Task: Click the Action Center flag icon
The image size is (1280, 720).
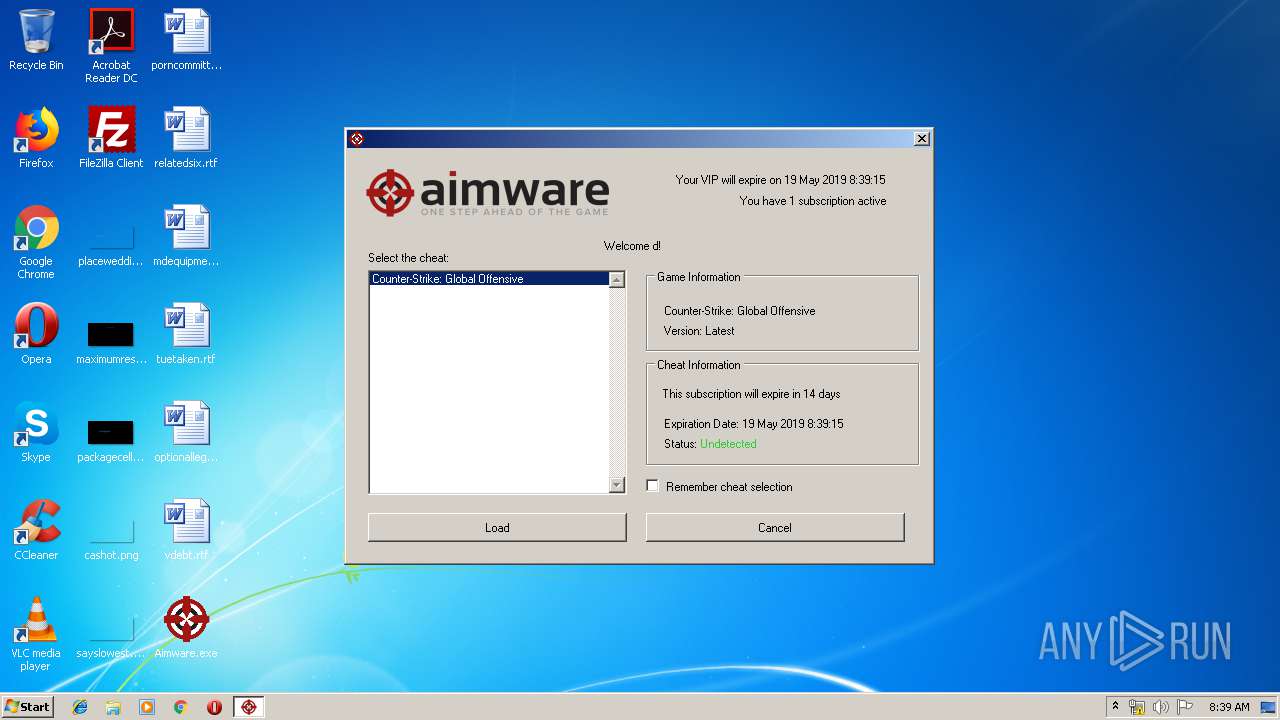Action: tap(1185, 707)
